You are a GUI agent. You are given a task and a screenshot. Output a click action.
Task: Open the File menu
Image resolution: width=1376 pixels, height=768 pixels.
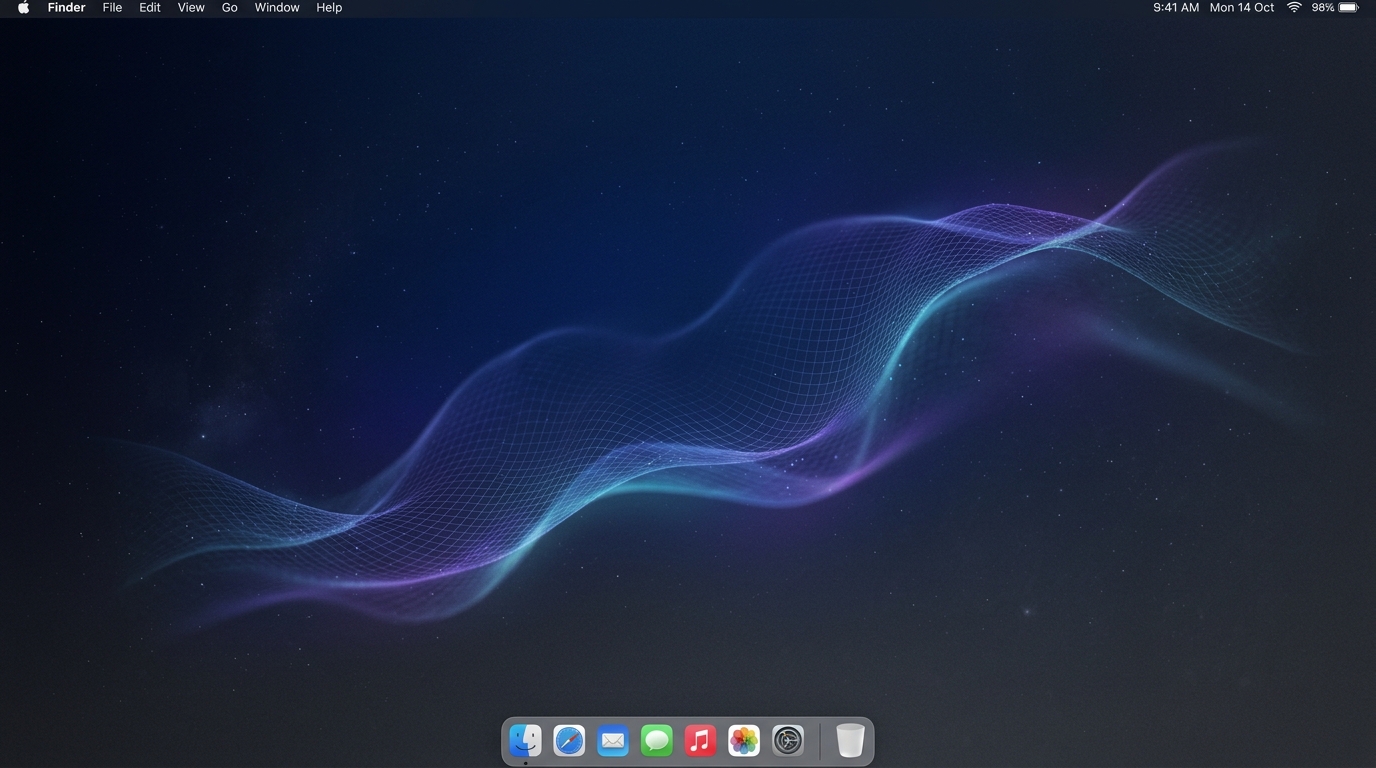click(x=112, y=7)
